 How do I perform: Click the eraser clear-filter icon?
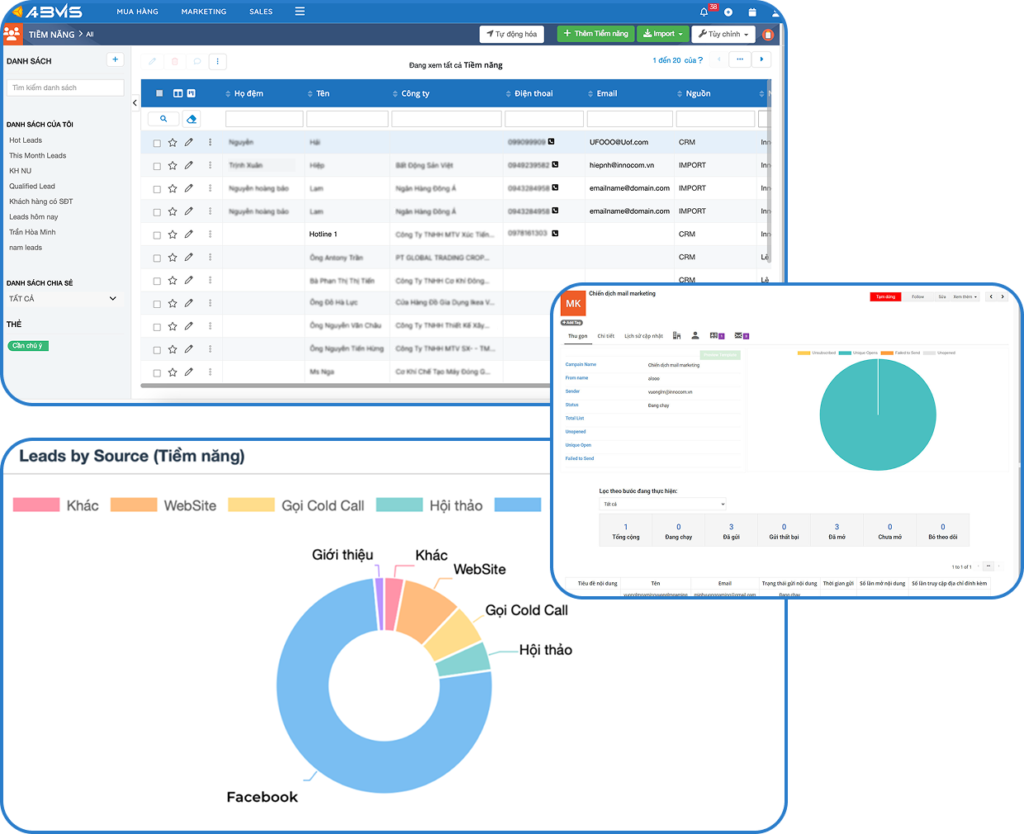coord(193,119)
